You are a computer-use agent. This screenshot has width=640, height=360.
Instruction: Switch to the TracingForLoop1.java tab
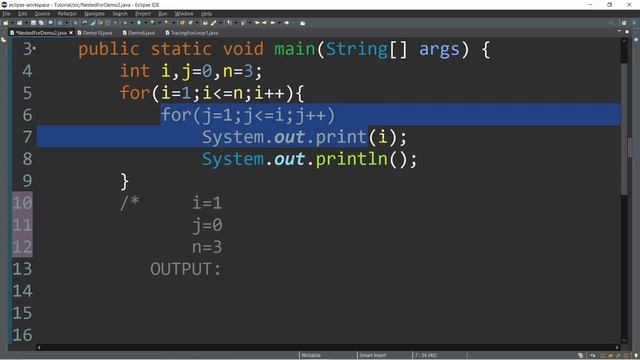point(192,33)
